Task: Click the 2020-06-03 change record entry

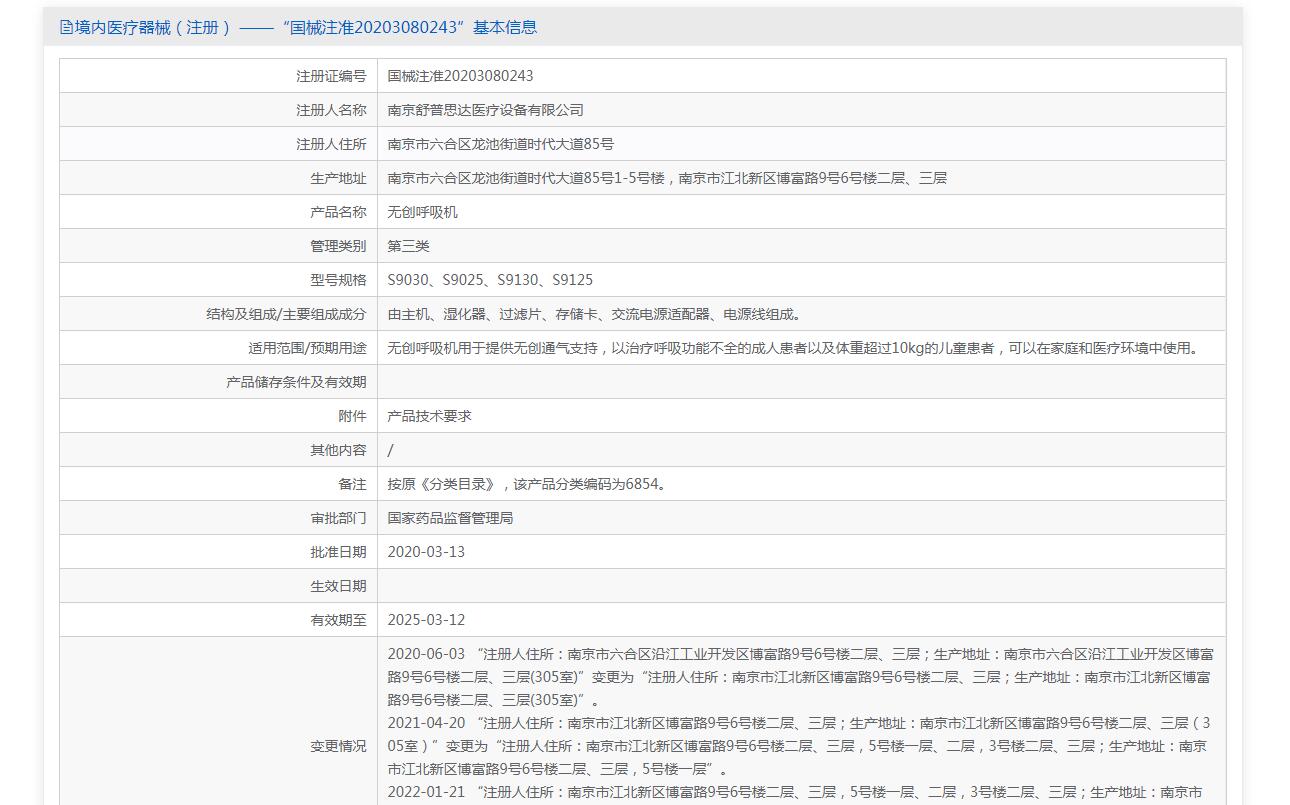Action: pos(800,677)
